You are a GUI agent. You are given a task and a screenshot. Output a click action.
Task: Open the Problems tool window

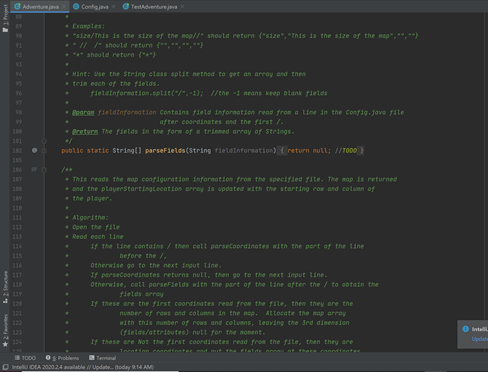click(62, 358)
